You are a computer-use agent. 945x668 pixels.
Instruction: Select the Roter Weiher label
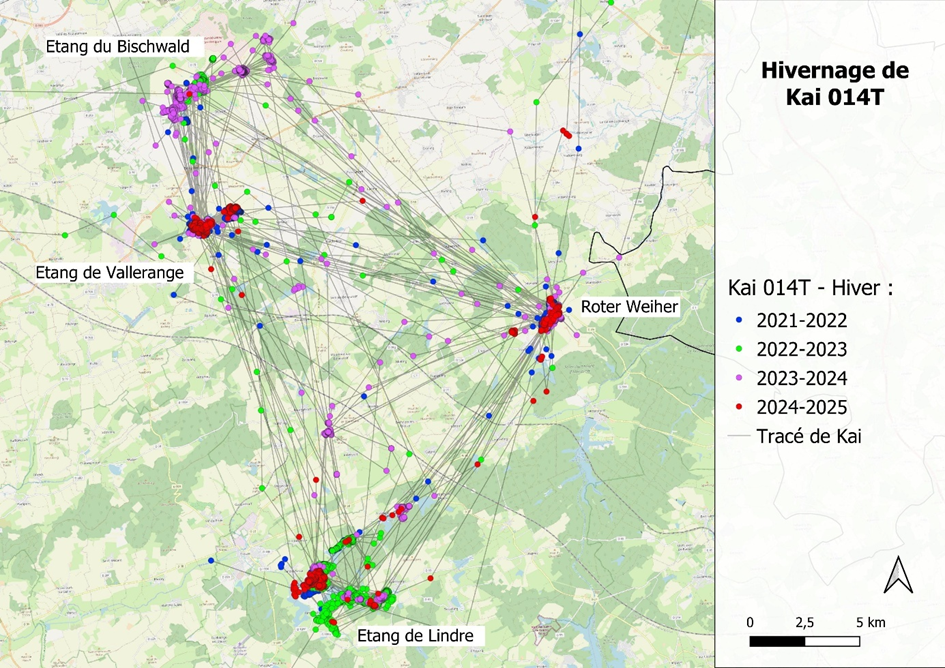629,306
